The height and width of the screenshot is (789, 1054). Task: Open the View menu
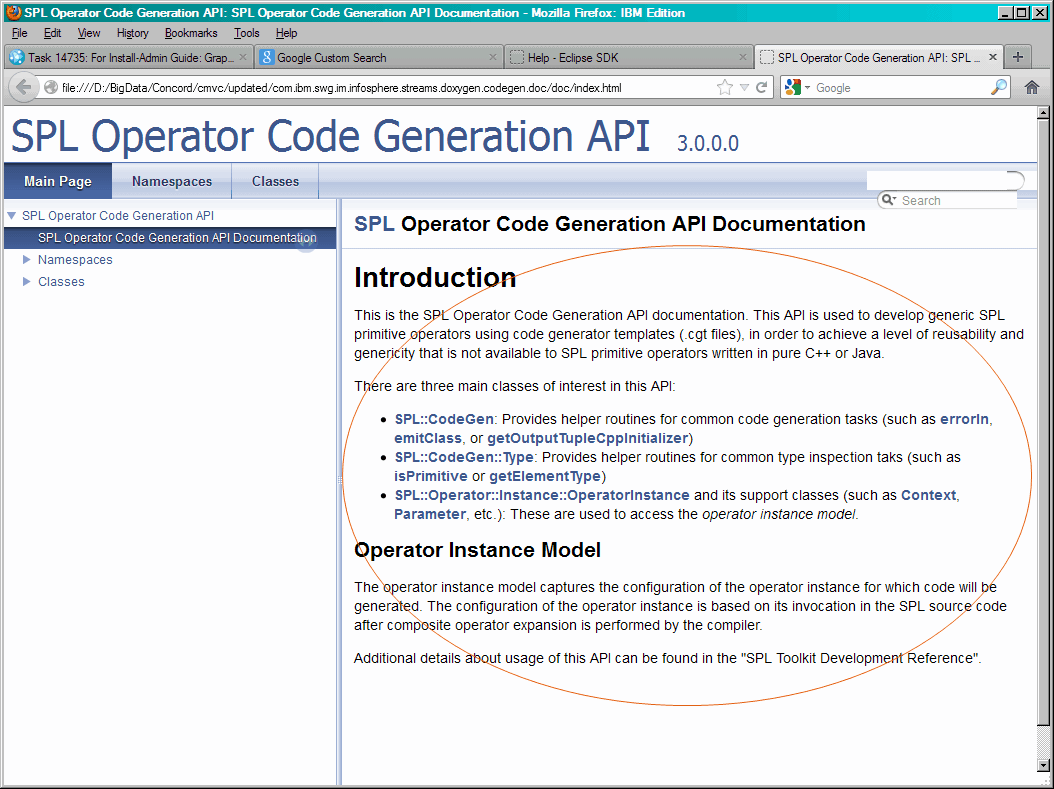(x=89, y=33)
